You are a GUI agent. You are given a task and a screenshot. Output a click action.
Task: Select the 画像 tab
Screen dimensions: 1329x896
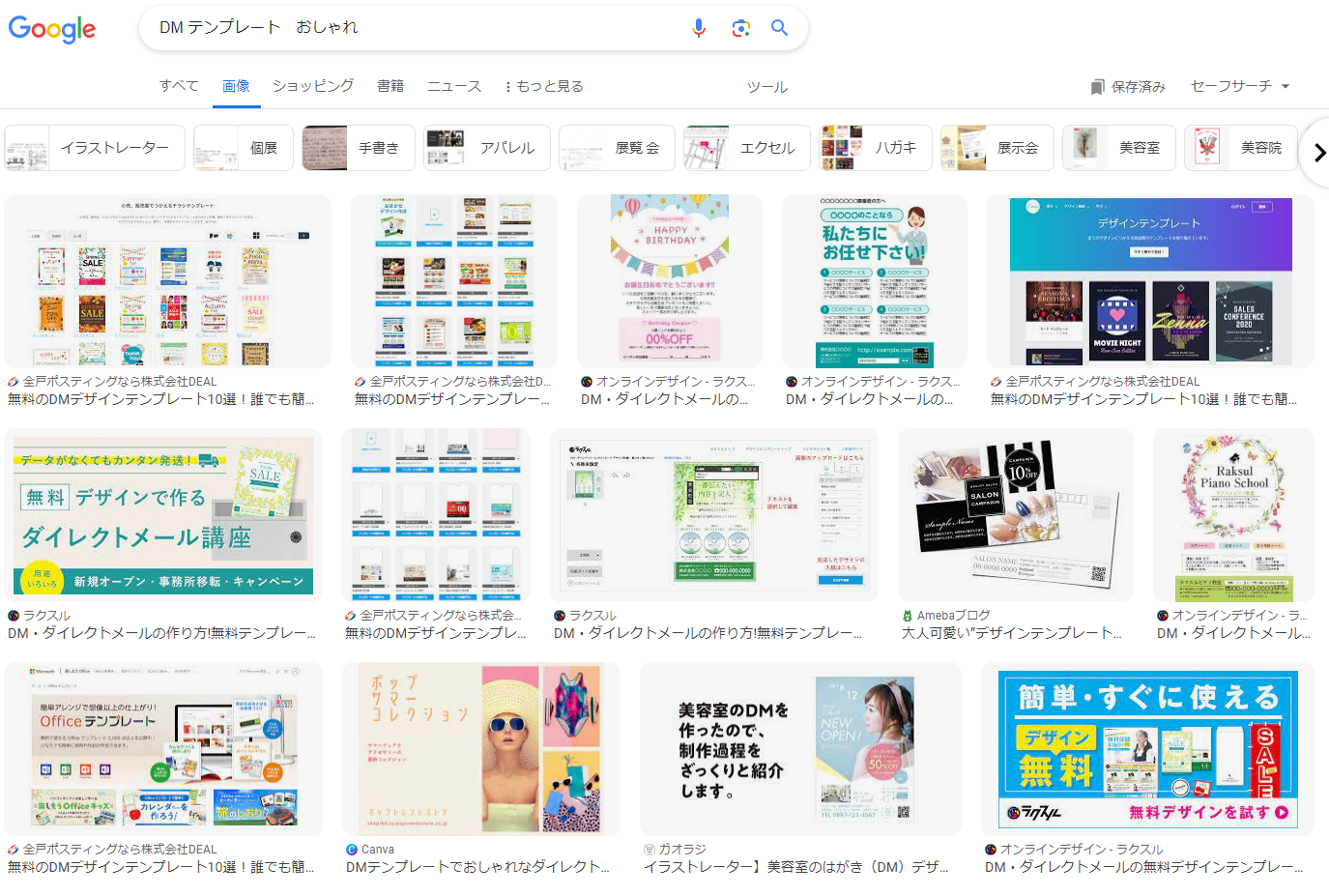tap(236, 86)
